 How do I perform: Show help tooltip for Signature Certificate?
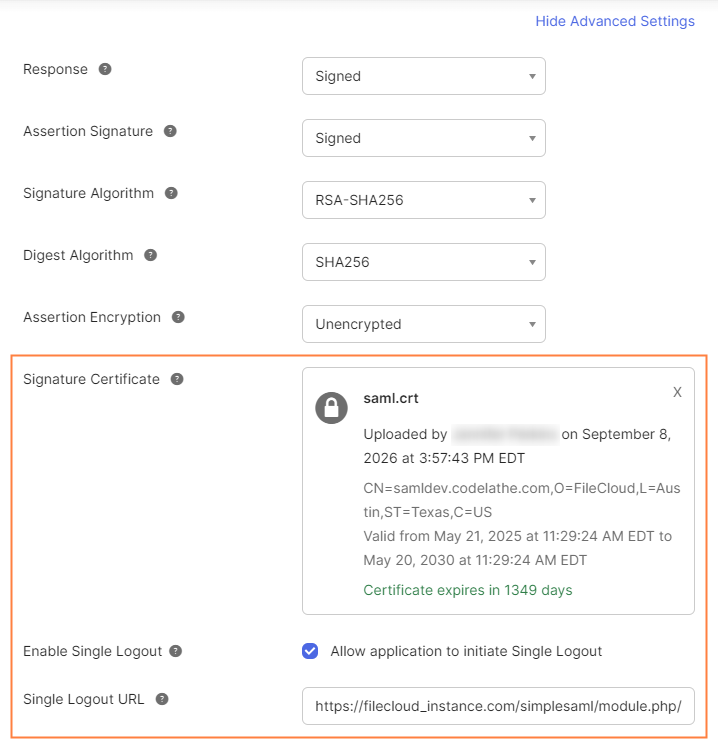pyautogui.click(x=177, y=379)
